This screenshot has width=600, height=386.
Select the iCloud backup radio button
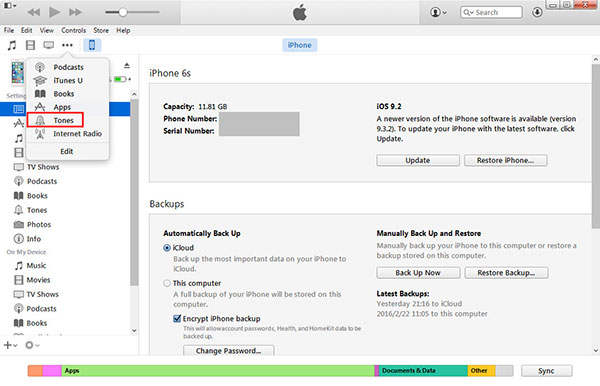coord(167,248)
